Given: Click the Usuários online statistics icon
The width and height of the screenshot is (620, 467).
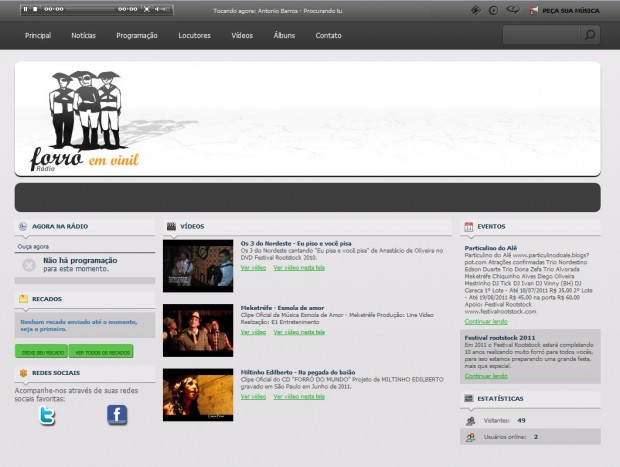Looking at the screenshot, I should (470, 437).
